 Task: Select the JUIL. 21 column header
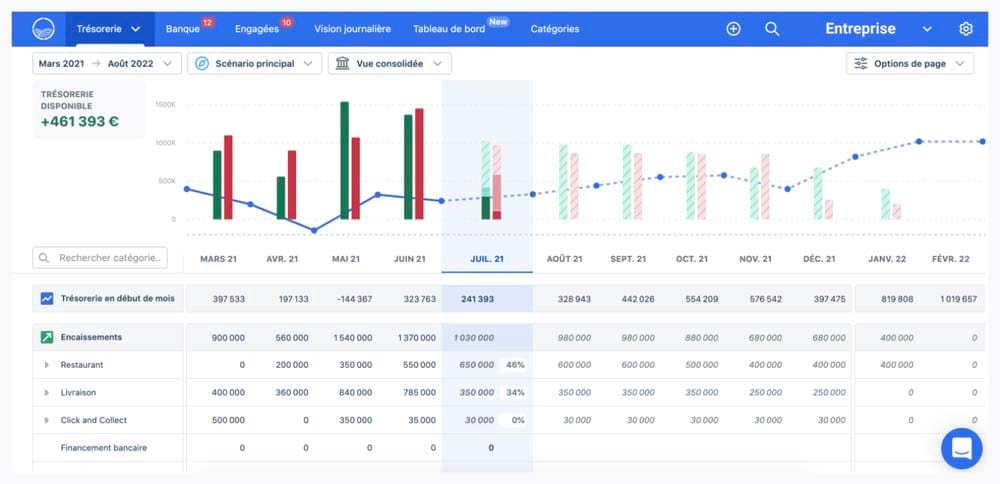[x=486, y=259]
